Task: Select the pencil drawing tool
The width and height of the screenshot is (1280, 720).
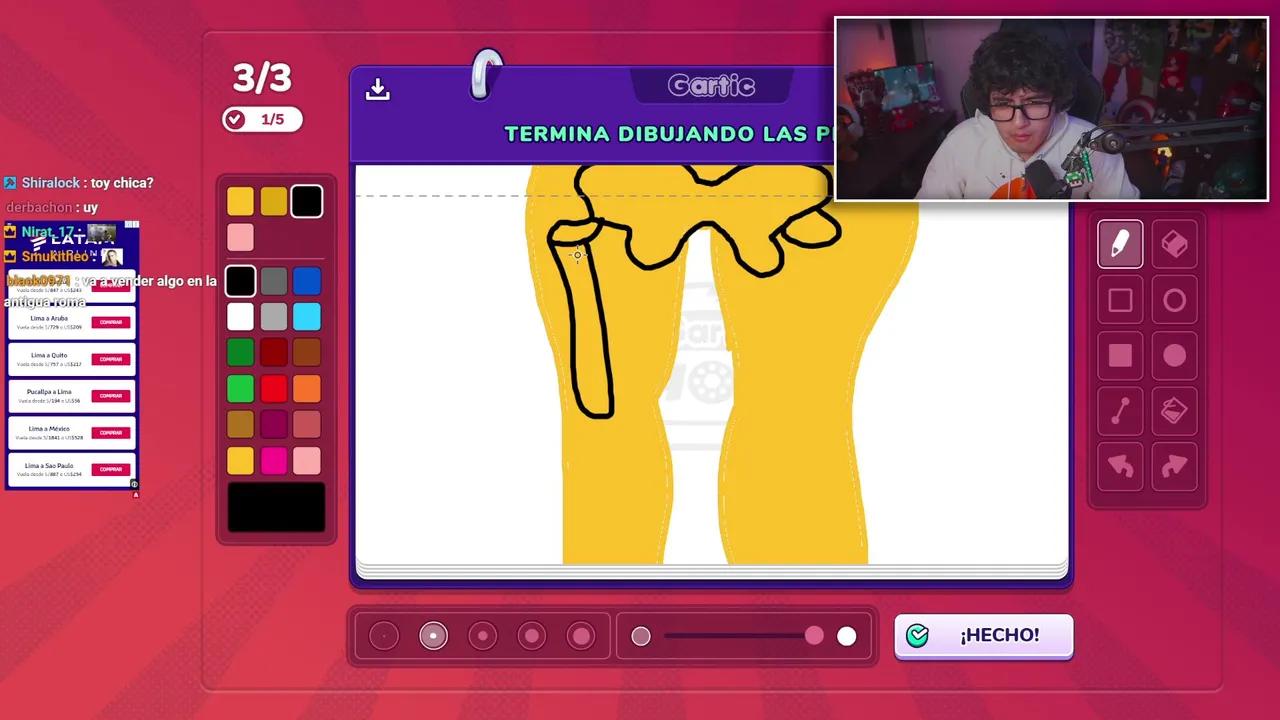Action: (x=1120, y=244)
